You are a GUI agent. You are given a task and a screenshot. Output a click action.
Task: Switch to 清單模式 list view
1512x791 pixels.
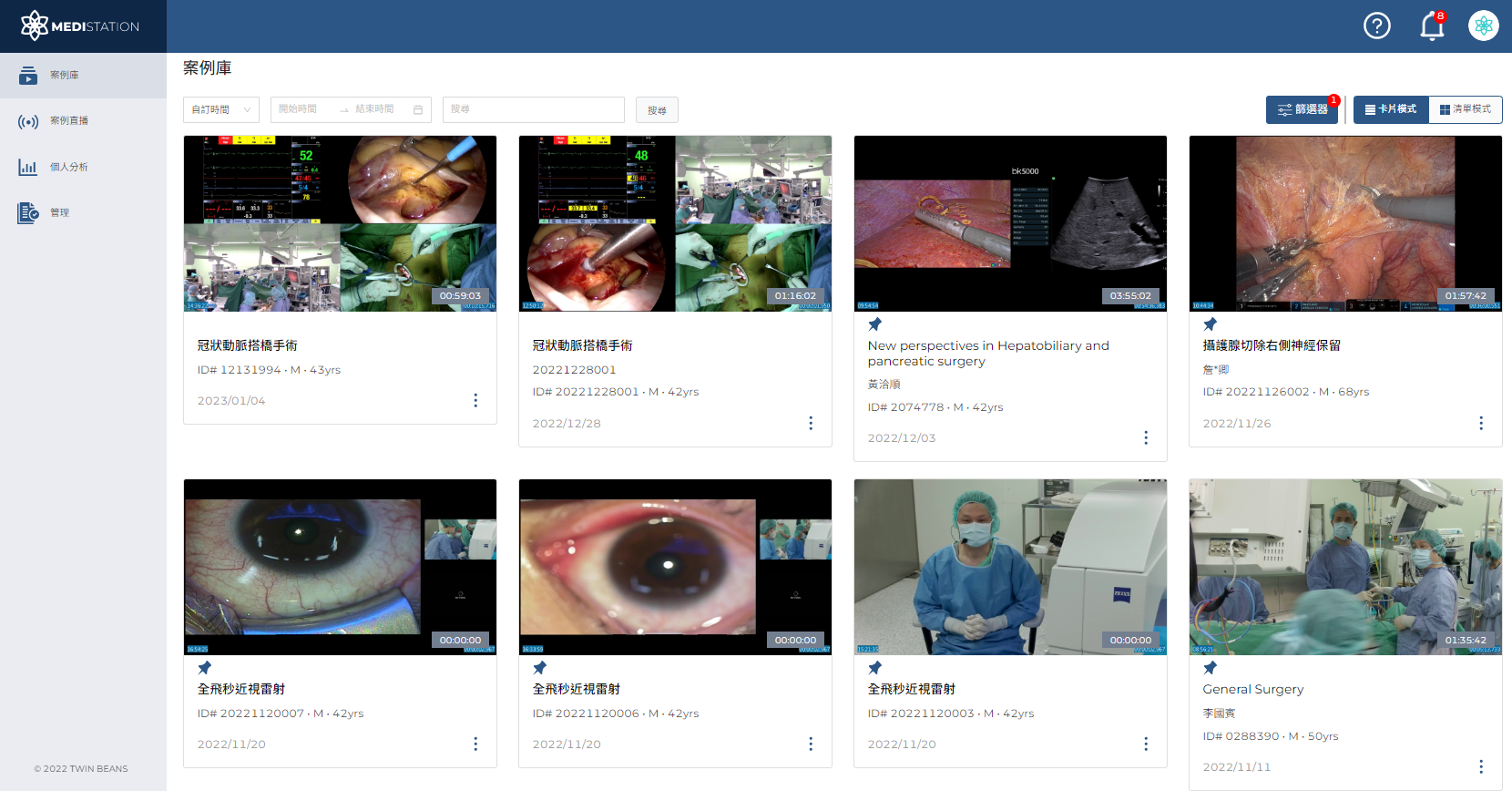(x=1466, y=109)
